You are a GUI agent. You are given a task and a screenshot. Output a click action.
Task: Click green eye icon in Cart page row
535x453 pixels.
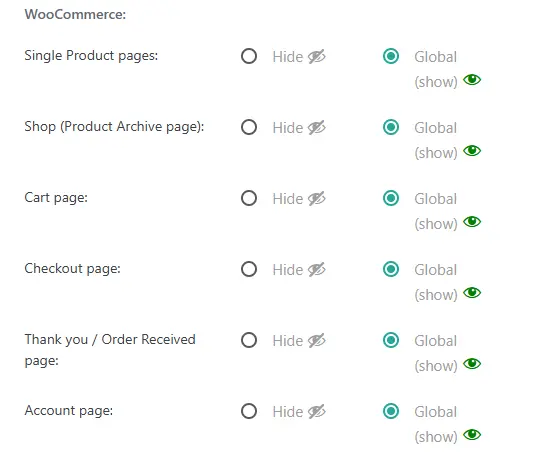tap(472, 222)
